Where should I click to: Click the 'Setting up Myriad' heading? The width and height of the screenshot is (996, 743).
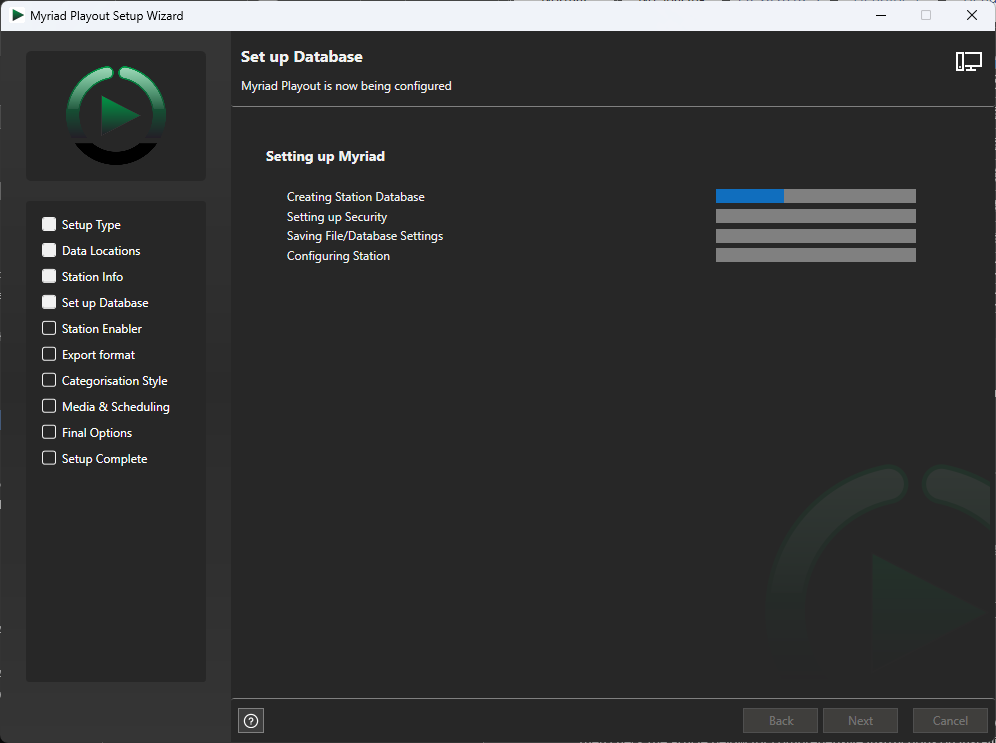pos(325,156)
